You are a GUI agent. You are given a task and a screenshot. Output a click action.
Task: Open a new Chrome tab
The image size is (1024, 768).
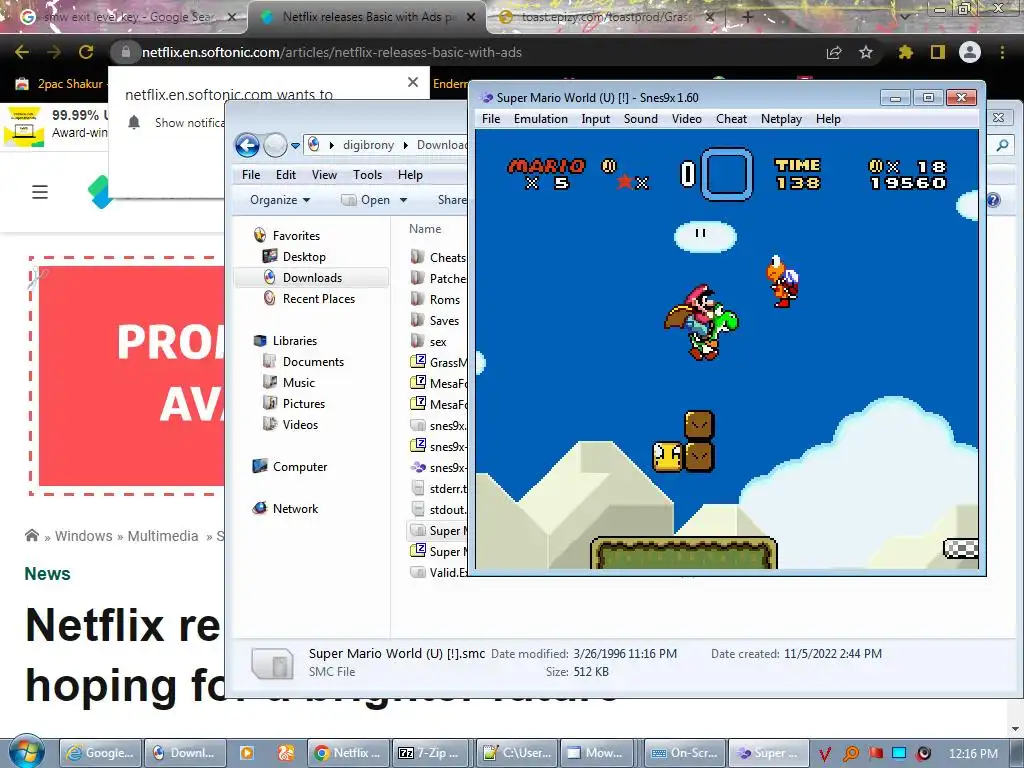point(748,17)
